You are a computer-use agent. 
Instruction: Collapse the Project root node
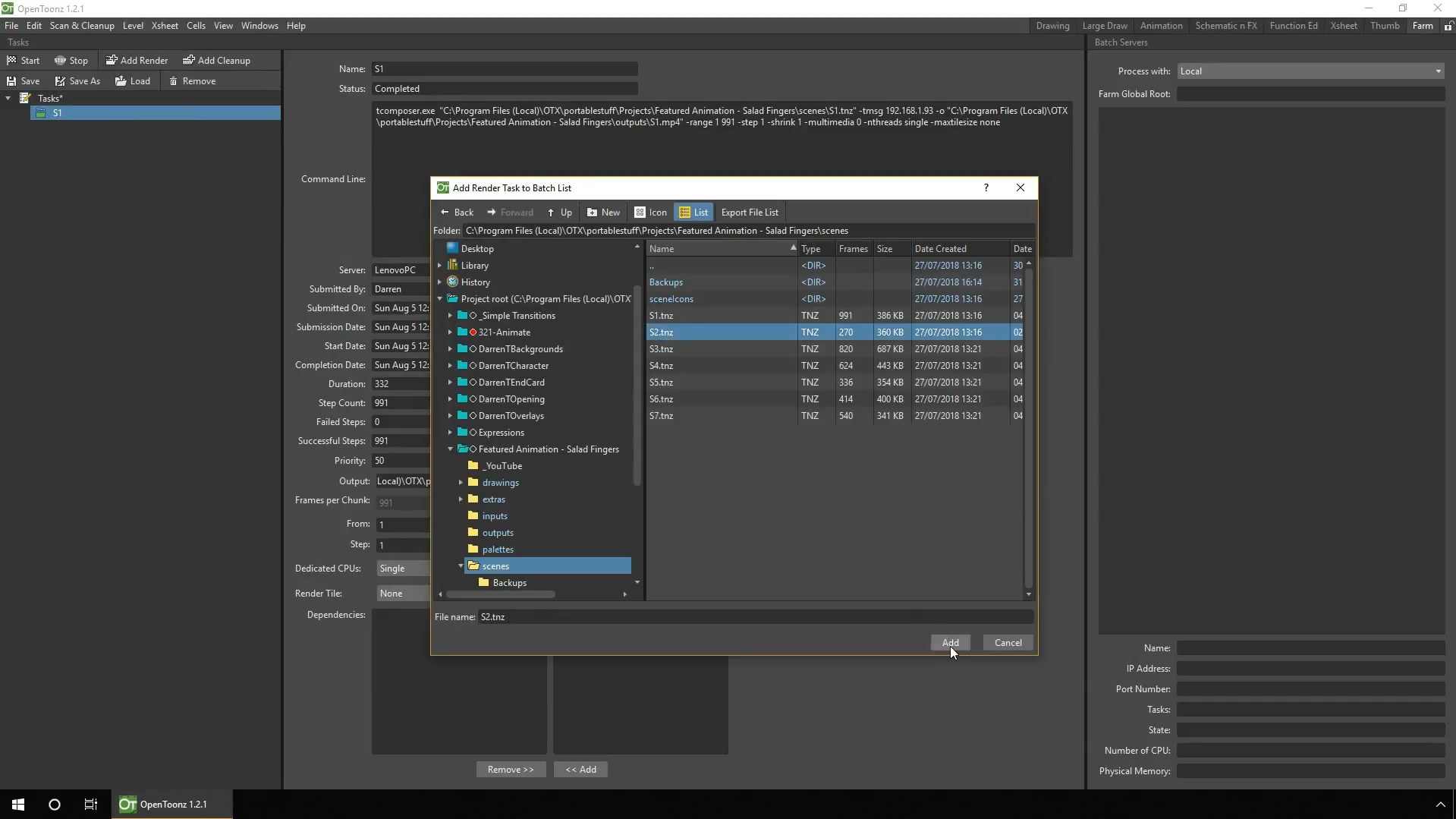(439, 299)
